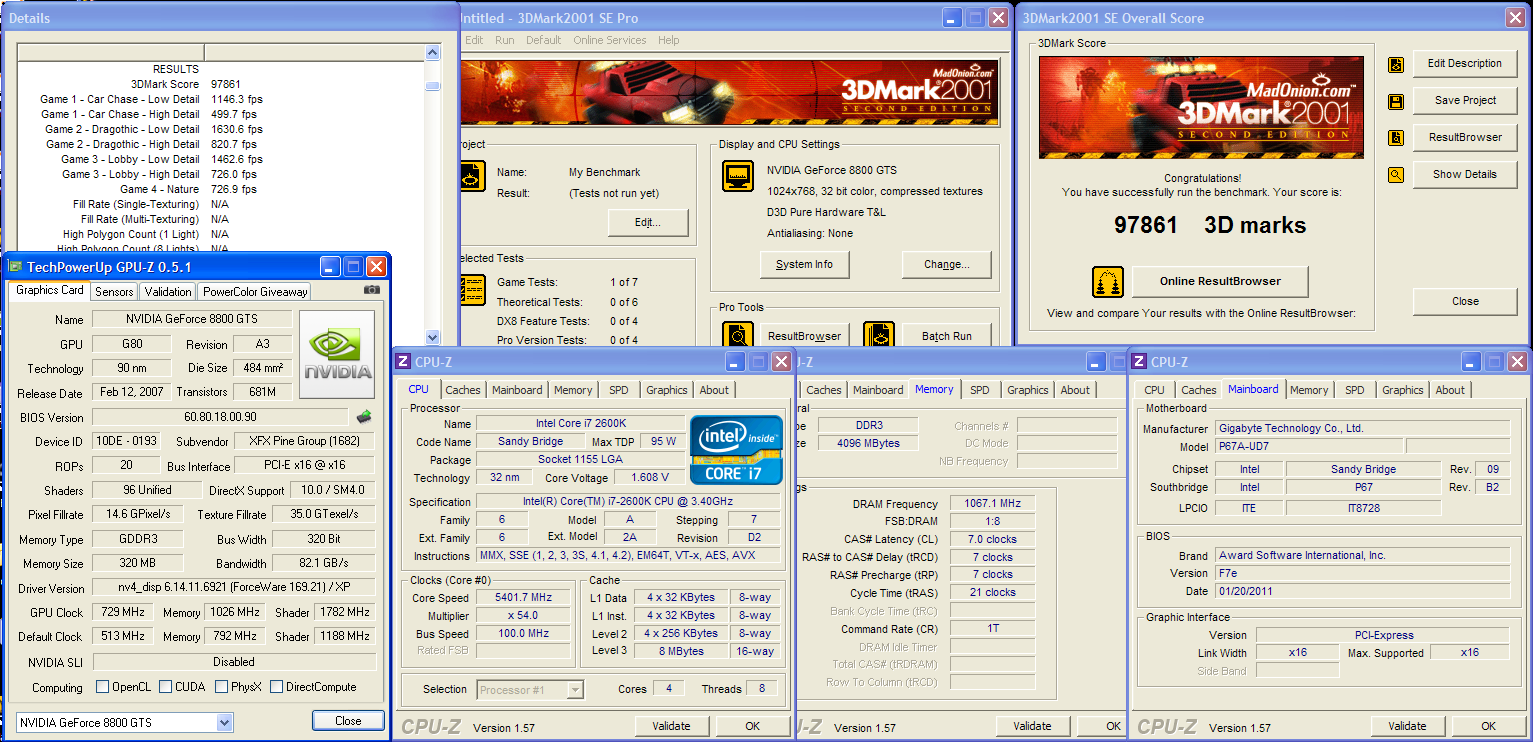Click the Intel Core i7 logo in CPU-Z
Viewport: 1533px width, 742px height.
(736, 450)
